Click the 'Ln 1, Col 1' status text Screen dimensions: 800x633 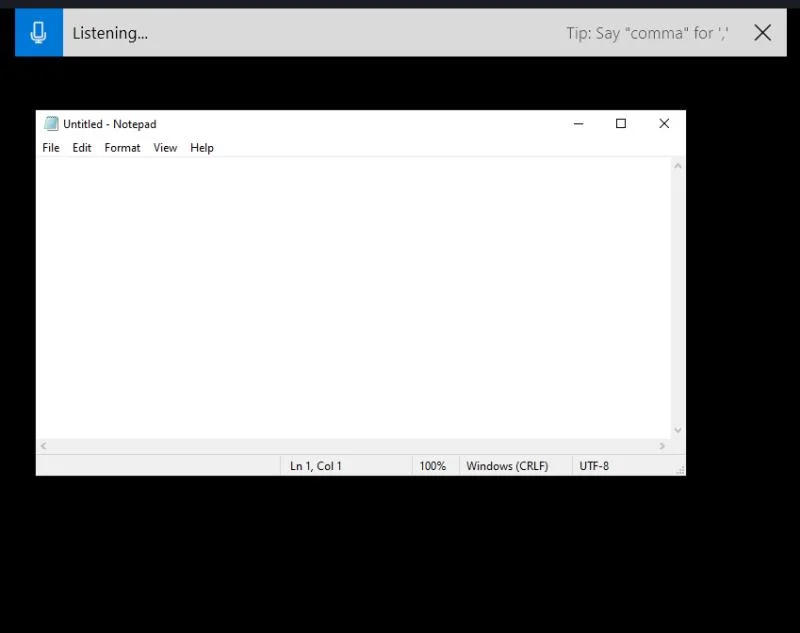point(316,466)
